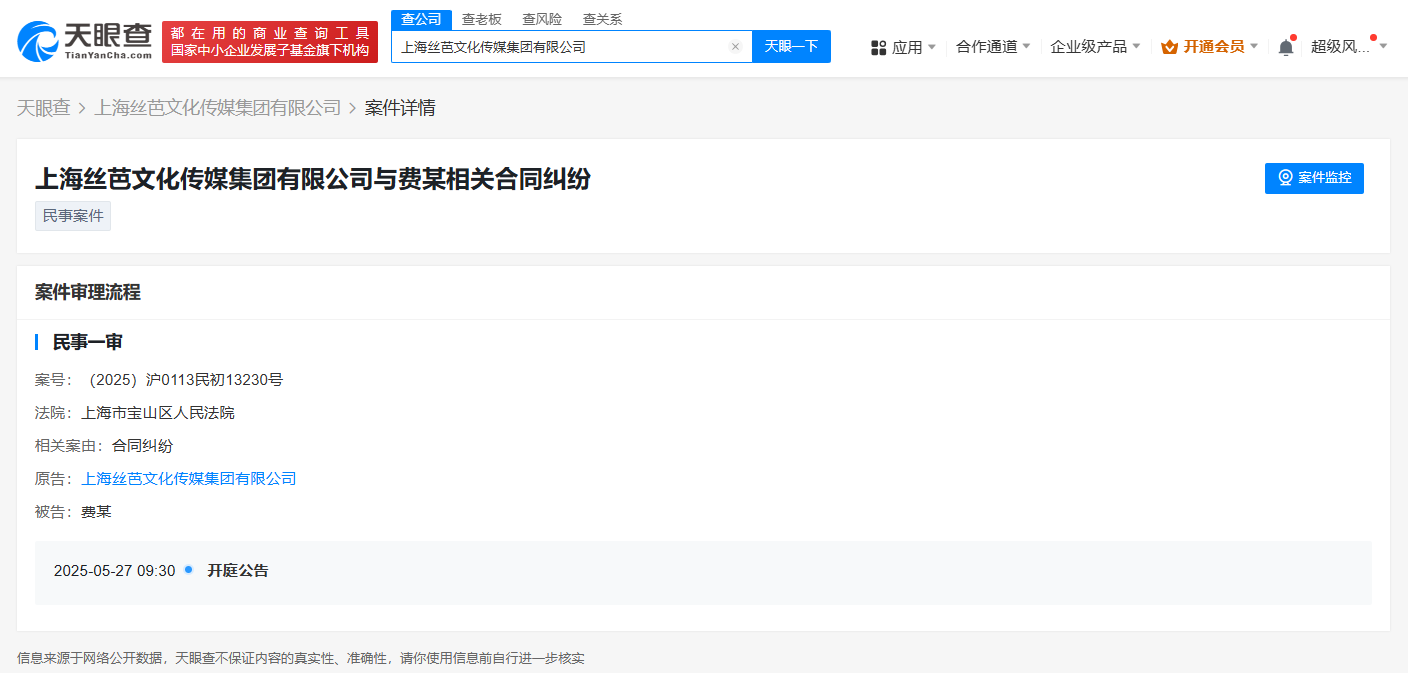Click the 案件详情 breadcrumb text
The image size is (1408, 673).
click(x=400, y=108)
